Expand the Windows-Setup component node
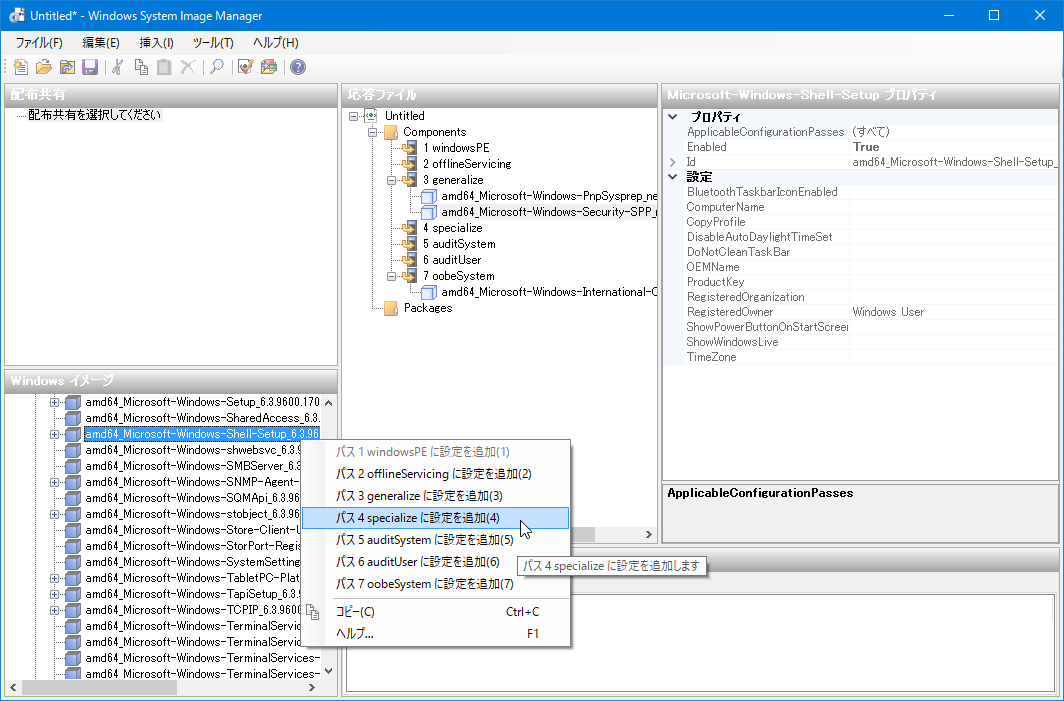 pos(54,402)
